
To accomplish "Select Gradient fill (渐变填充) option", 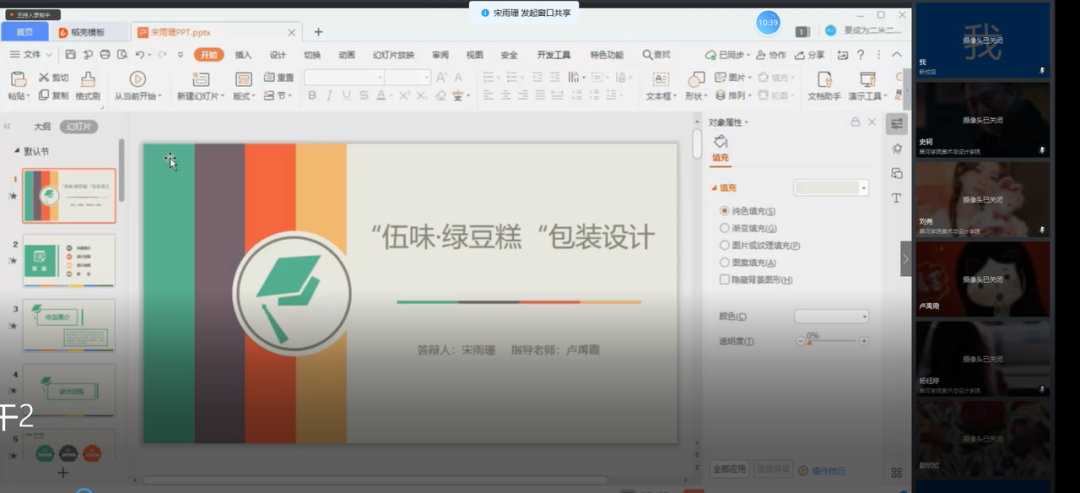I will (725, 228).
